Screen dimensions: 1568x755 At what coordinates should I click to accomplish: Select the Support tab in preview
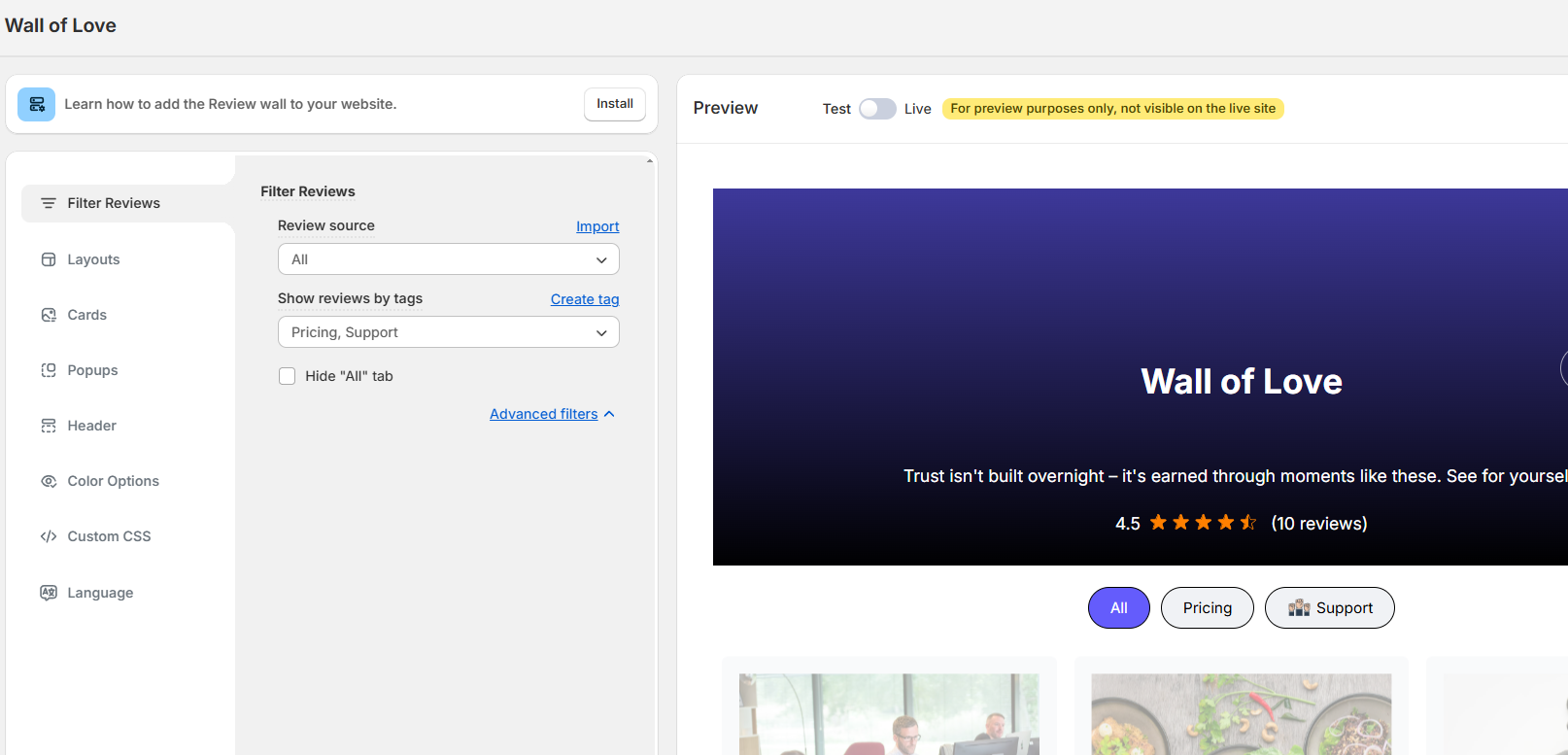[x=1329, y=608]
